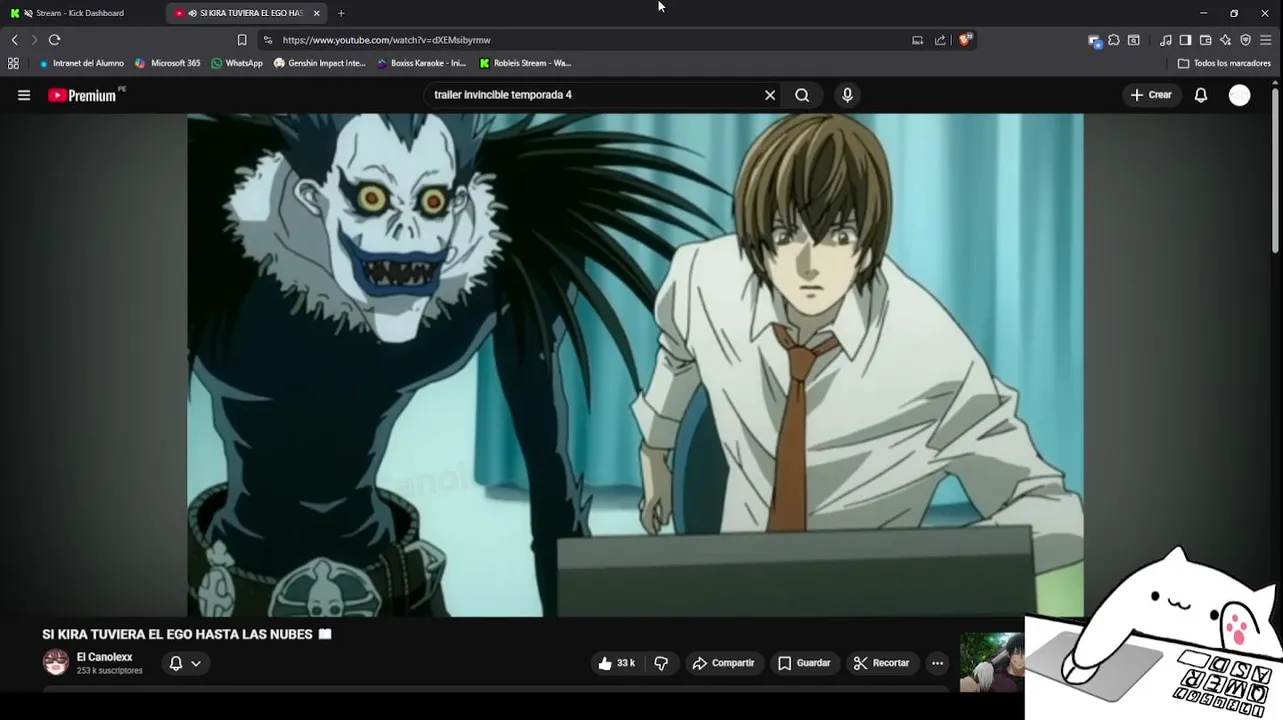The image size is (1283, 720).
Task: Open the tab search toolbar icon
Action: [x=1134, y=40]
